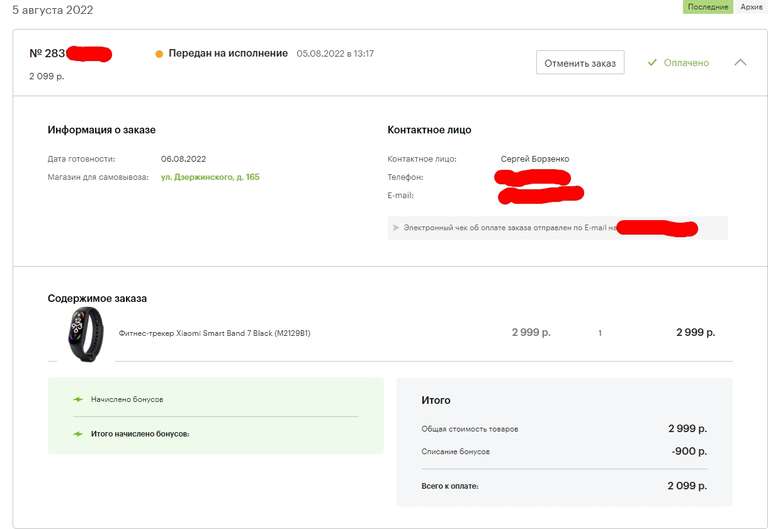Click the Отменить заказ button
Screen dimensions: 768x529
tap(580, 63)
